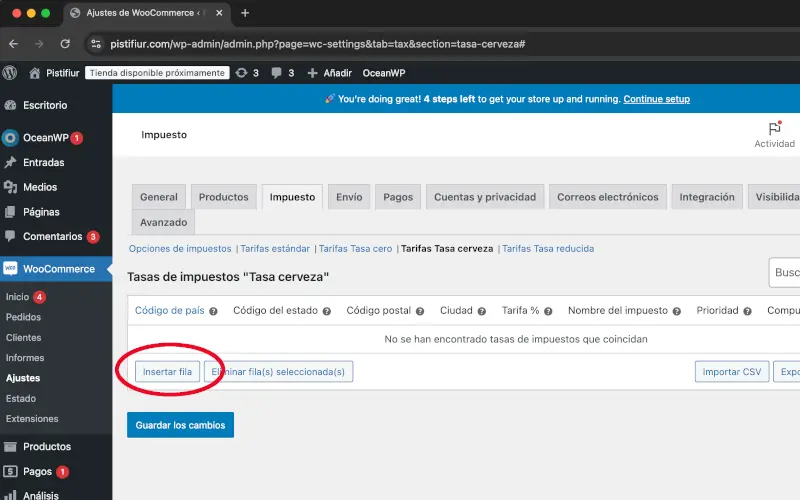Viewport: 800px width, 500px height.
Task: Switch to the Integración tab
Action: pos(707,197)
